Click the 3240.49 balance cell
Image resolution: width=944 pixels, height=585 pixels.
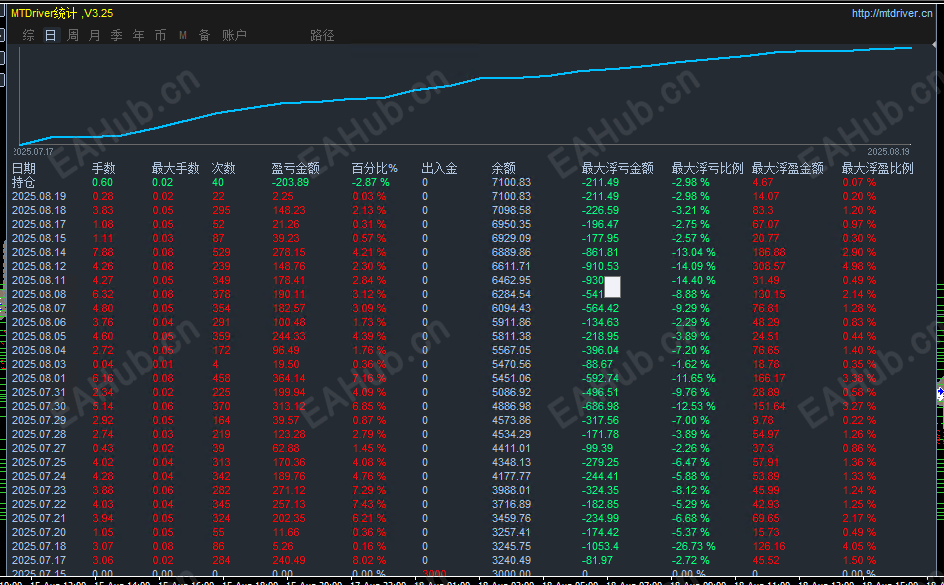coord(511,560)
